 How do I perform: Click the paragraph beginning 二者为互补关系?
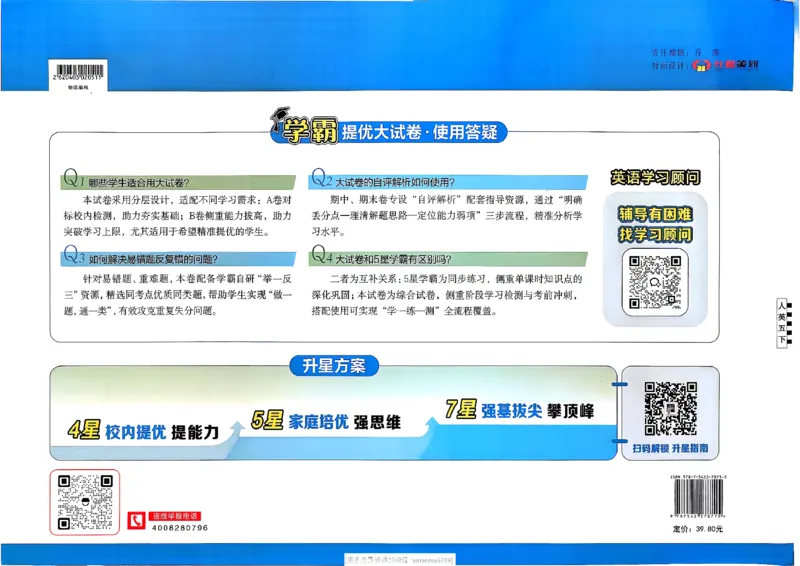pos(447,294)
